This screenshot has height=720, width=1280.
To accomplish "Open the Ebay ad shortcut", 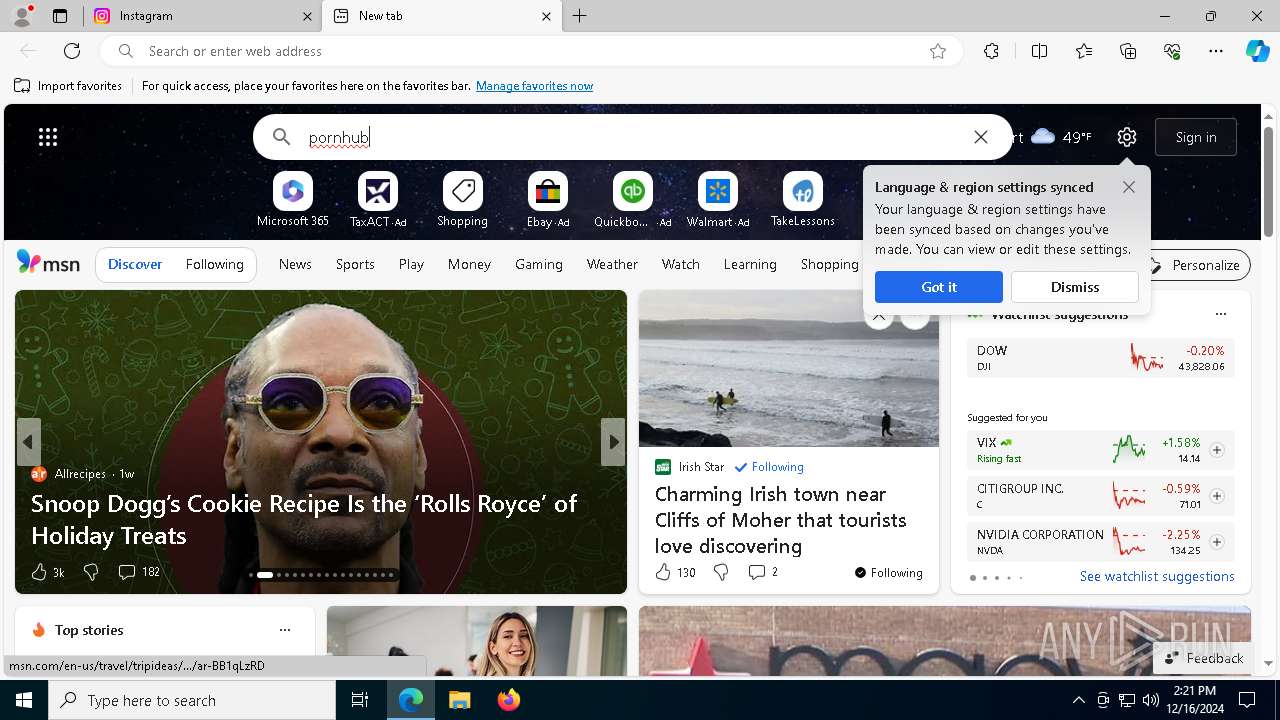I will (548, 200).
